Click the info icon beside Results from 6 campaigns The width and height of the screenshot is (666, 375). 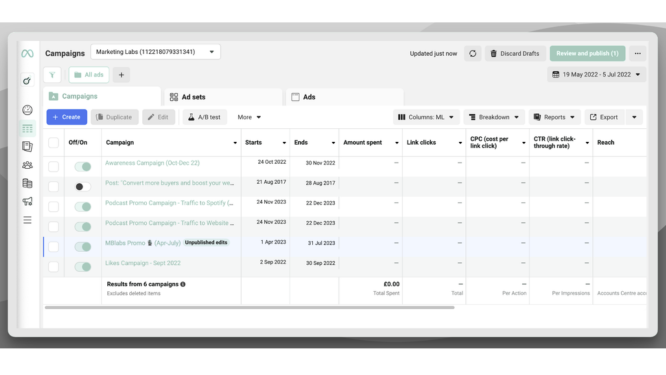point(183,284)
